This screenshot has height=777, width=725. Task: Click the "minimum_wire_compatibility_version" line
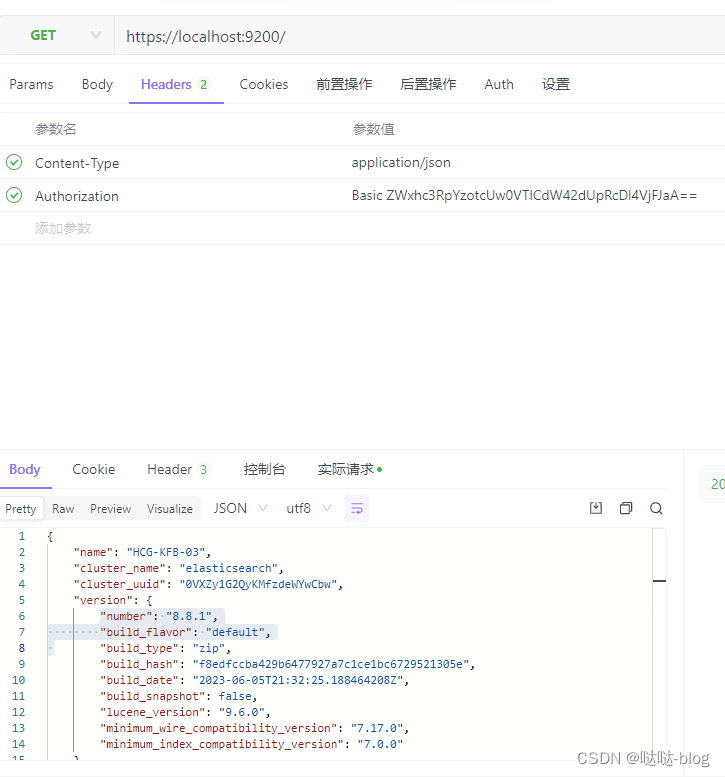[x=254, y=728]
